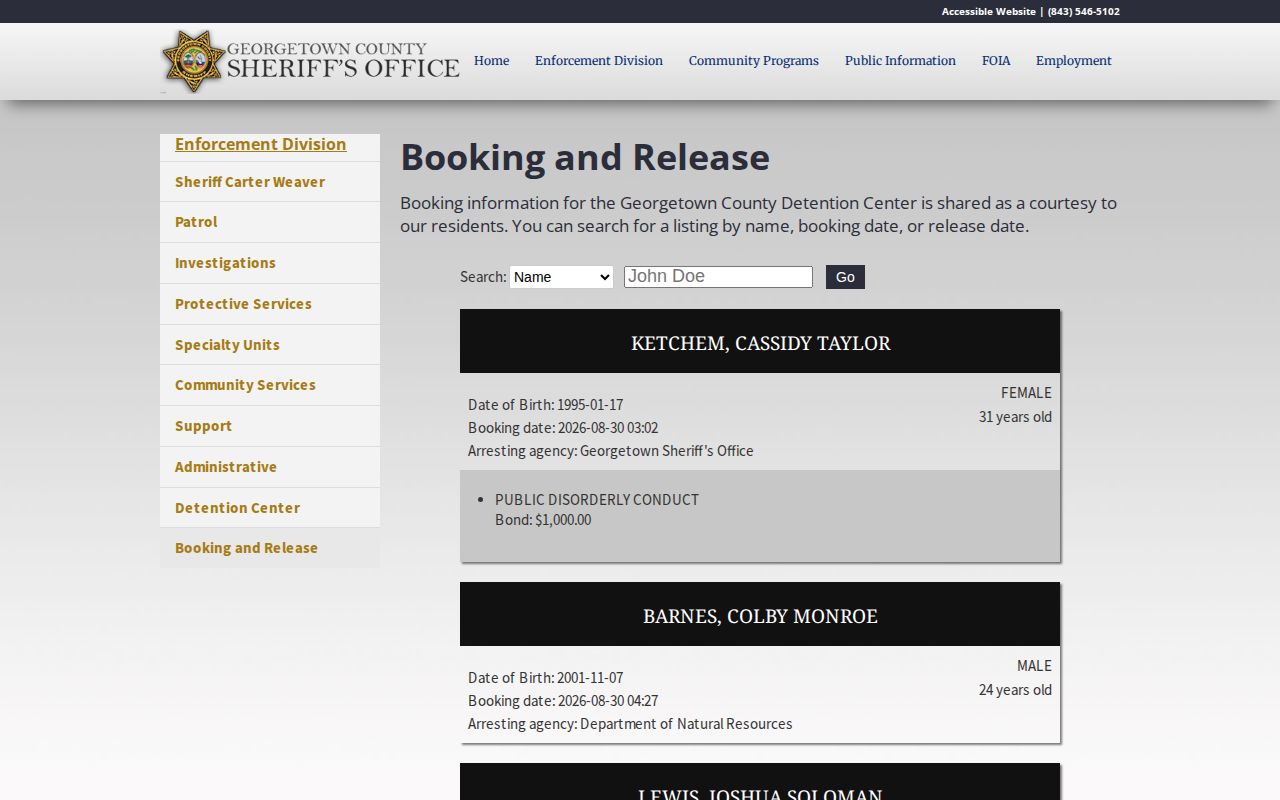The image size is (1280, 800).
Task: Focus the John Doe search field
Action: coord(718,277)
